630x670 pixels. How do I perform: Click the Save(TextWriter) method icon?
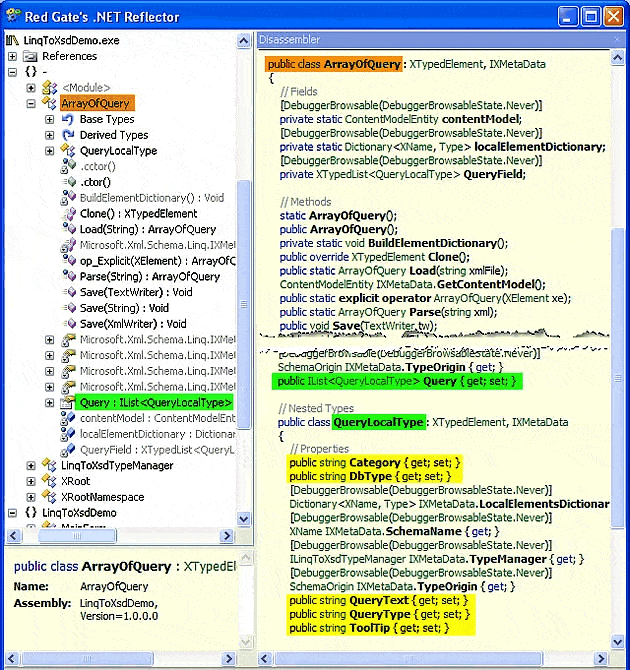pos(70,292)
